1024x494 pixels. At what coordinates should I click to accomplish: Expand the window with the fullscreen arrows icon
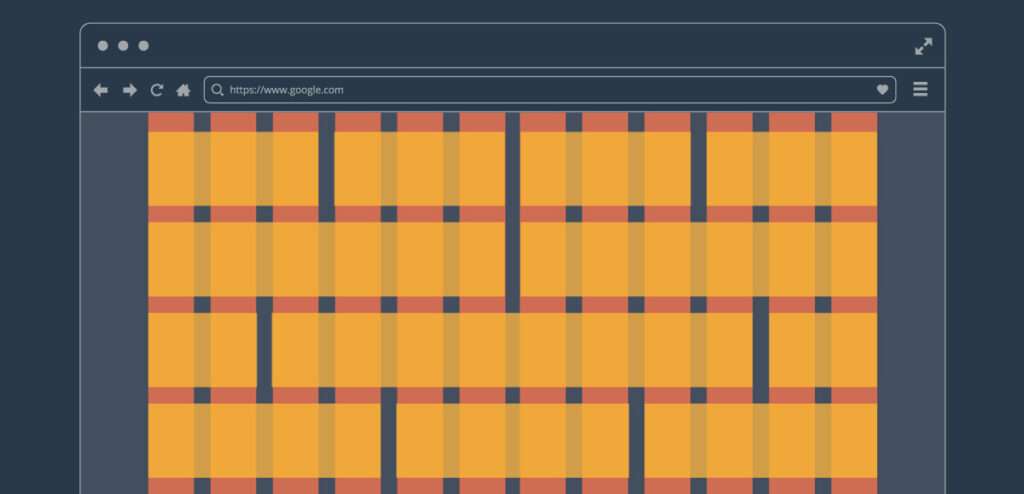[x=923, y=46]
